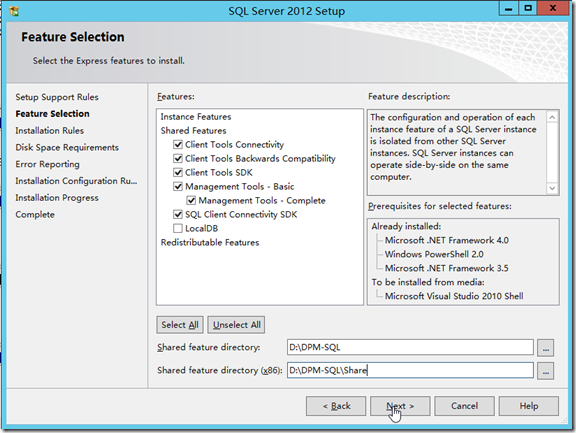
Task: Click Feature Selection step in sidebar
Action: (52, 114)
